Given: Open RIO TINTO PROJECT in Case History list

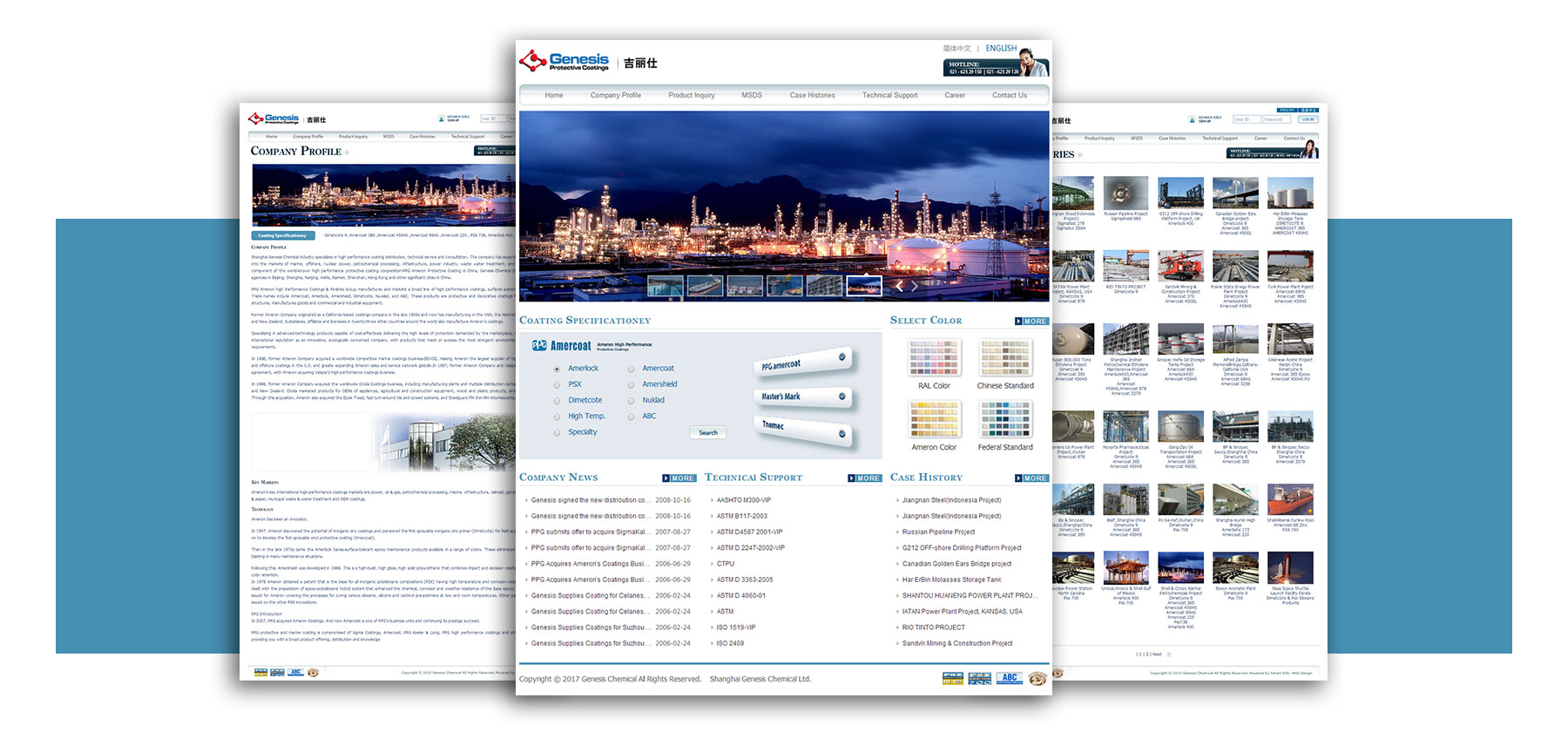Looking at the screenshot, I should point(933,627).
